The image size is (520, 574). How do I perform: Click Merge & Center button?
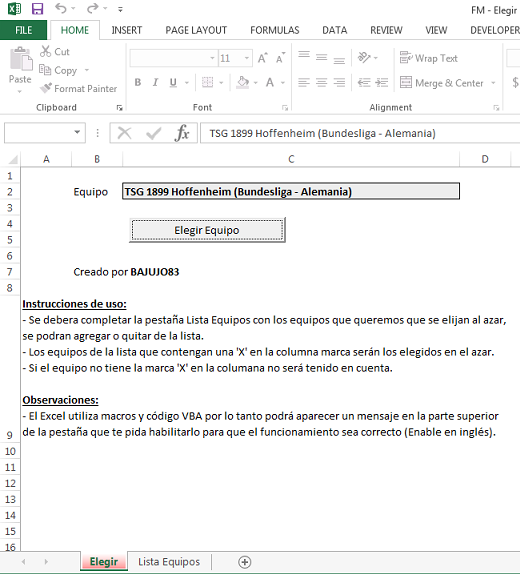442,83
